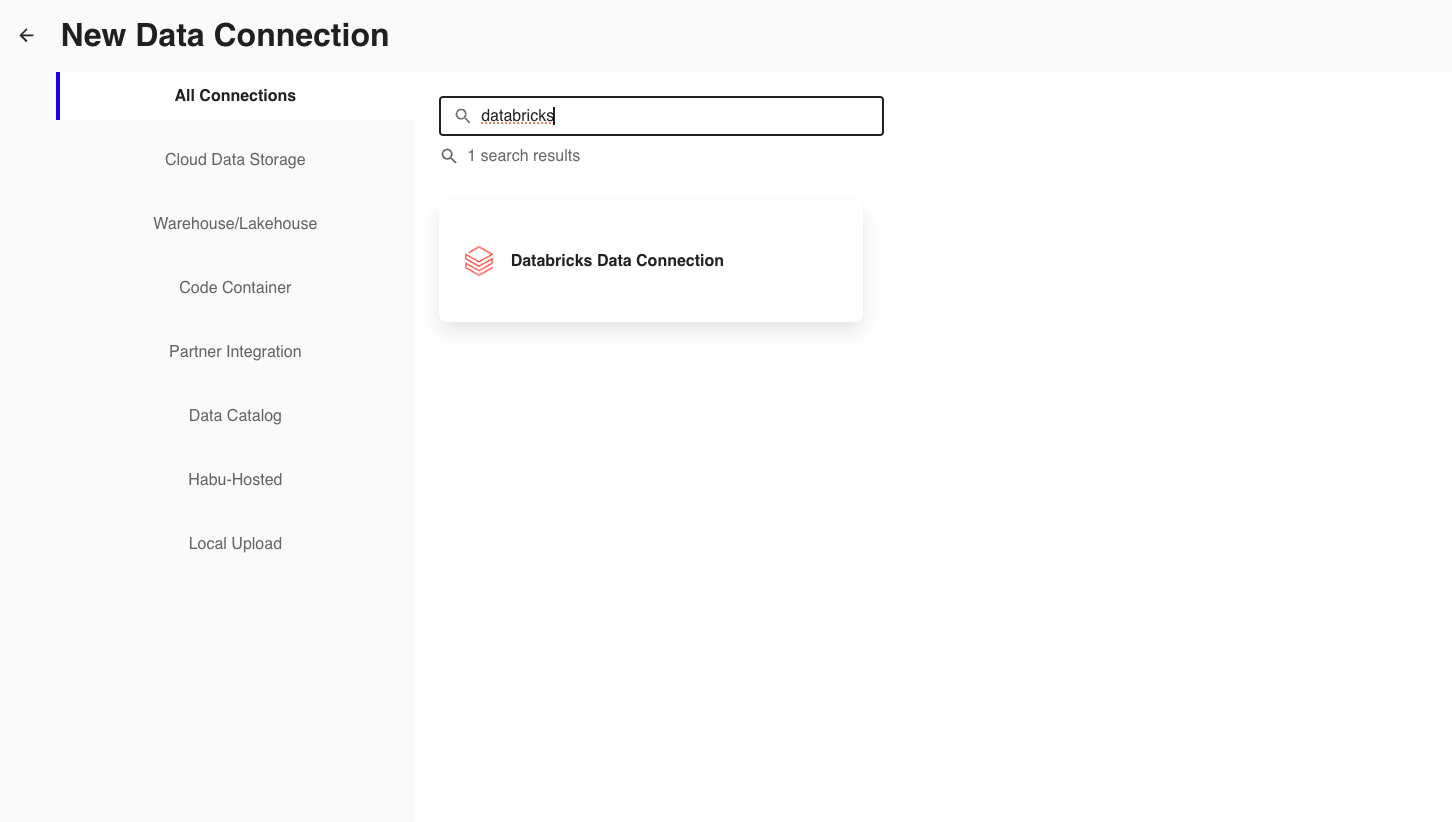Select the All Connections tab
1452x822 pixels.
pos(235,96)
